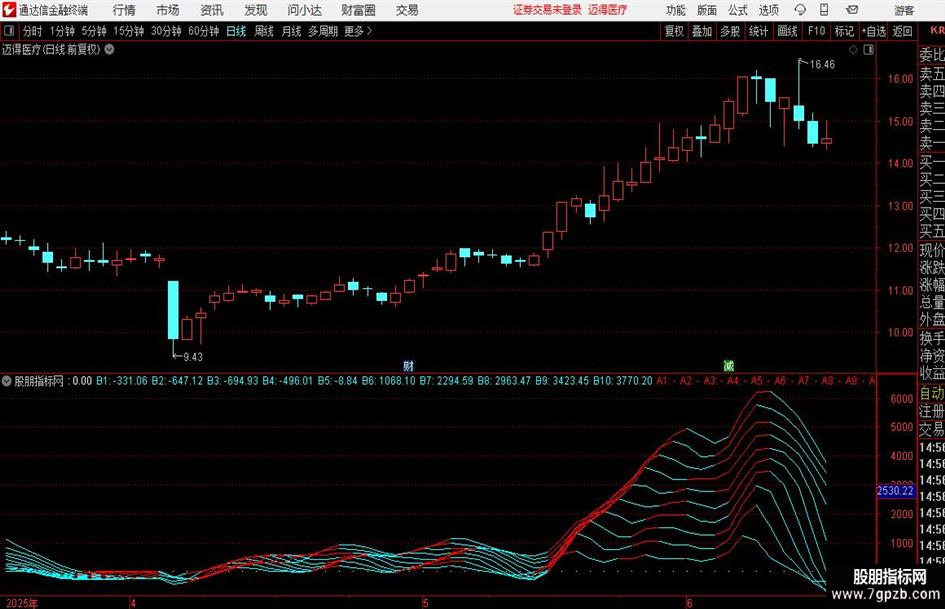Open the mobile phone icon in top bar
The width and height of the screenshot is (945, 609).
coord(824,10)
